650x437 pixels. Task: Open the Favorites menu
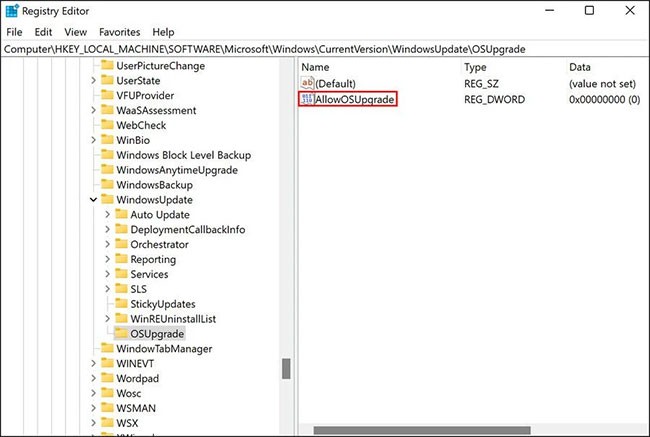[119, 32]
